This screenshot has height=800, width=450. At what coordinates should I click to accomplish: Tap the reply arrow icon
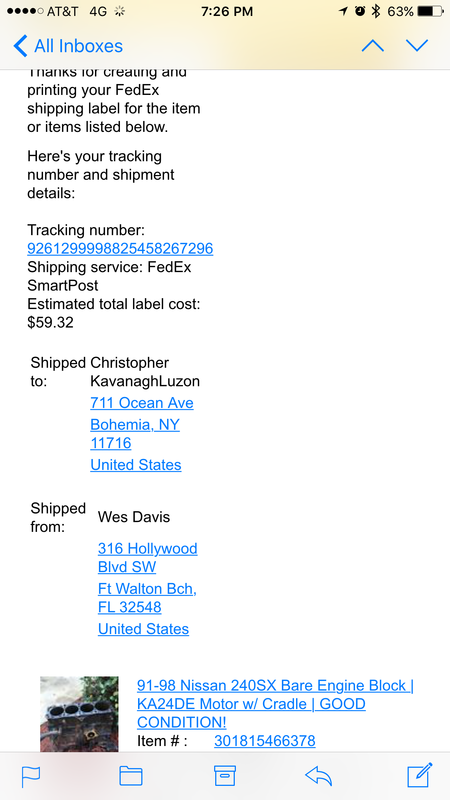(x=318, y=776)
